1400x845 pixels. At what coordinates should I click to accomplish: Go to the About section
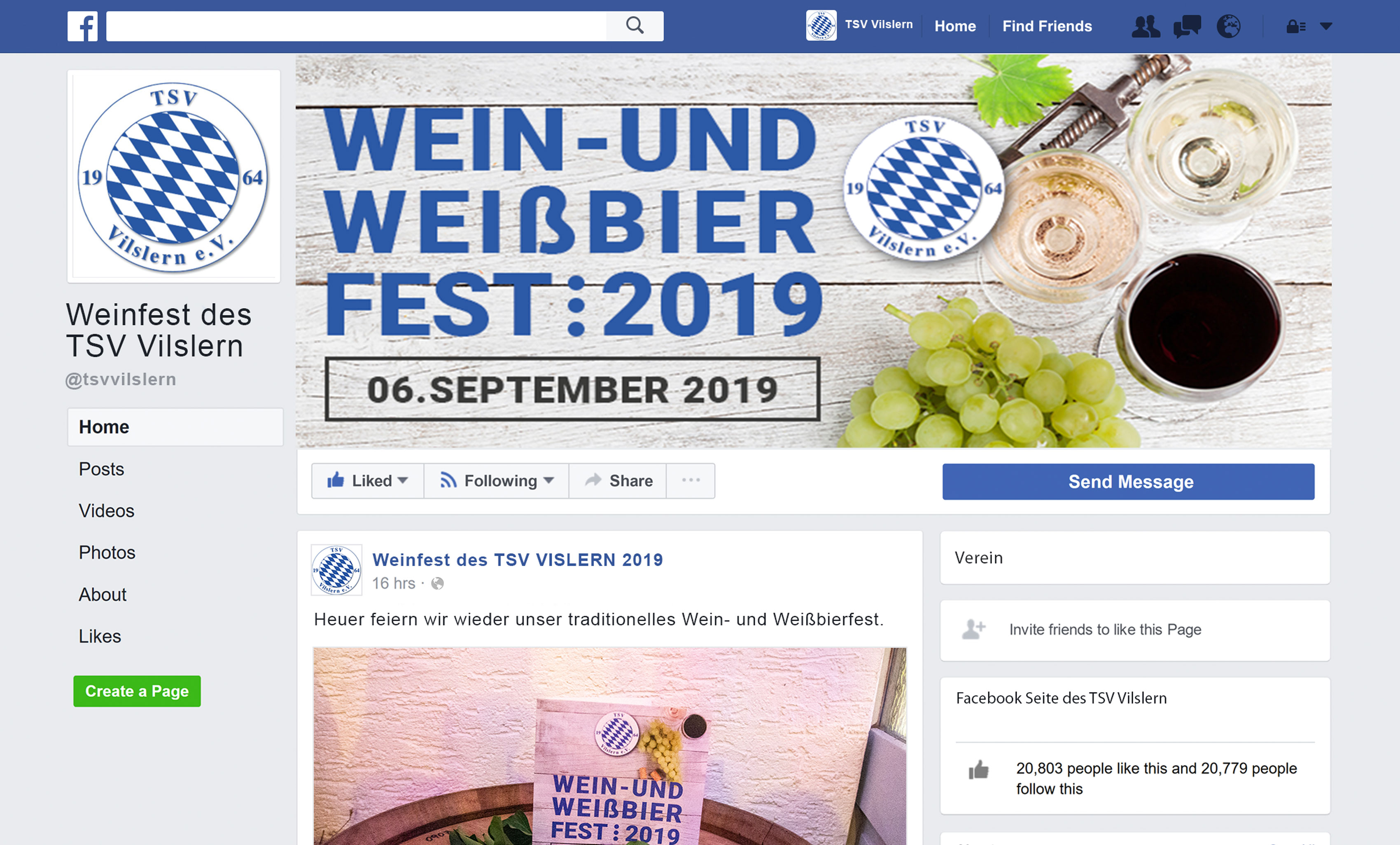pyautogui.click(x=102, y=595)
